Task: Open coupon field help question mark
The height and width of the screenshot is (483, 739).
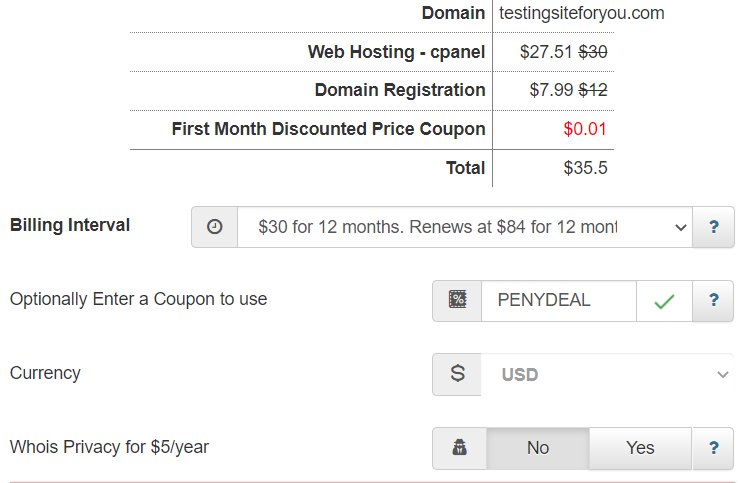Action: click(x=714, y=300)
